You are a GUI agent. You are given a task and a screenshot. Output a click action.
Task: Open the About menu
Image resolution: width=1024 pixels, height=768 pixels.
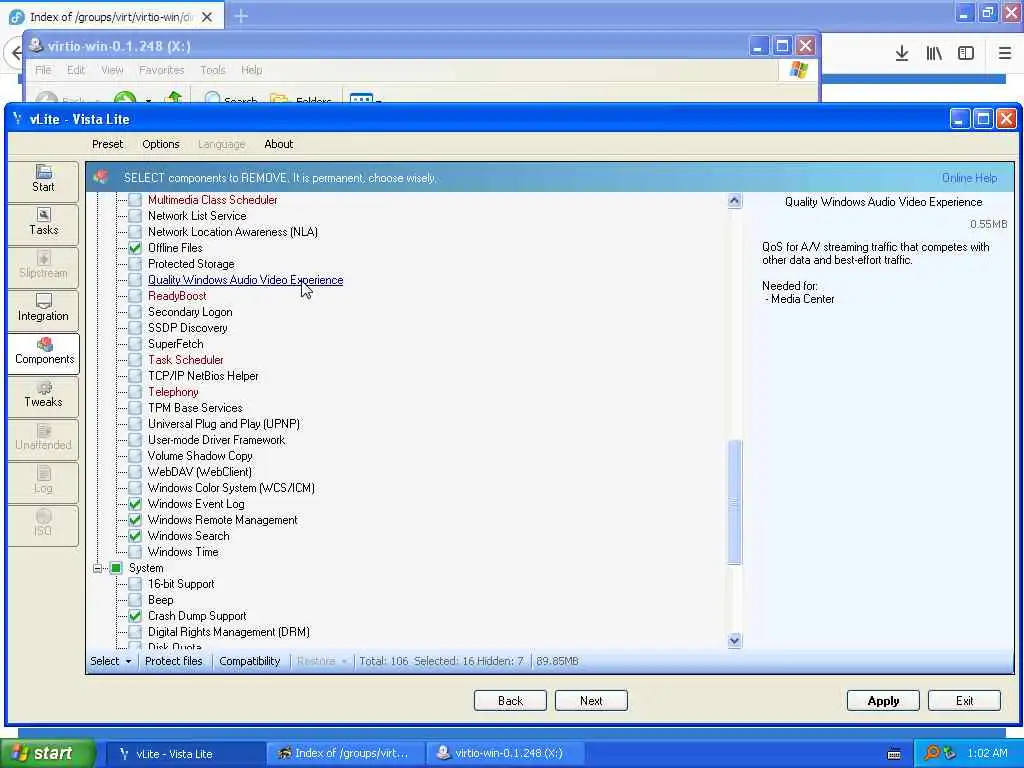pyautogui.click(x=278, y=144)
